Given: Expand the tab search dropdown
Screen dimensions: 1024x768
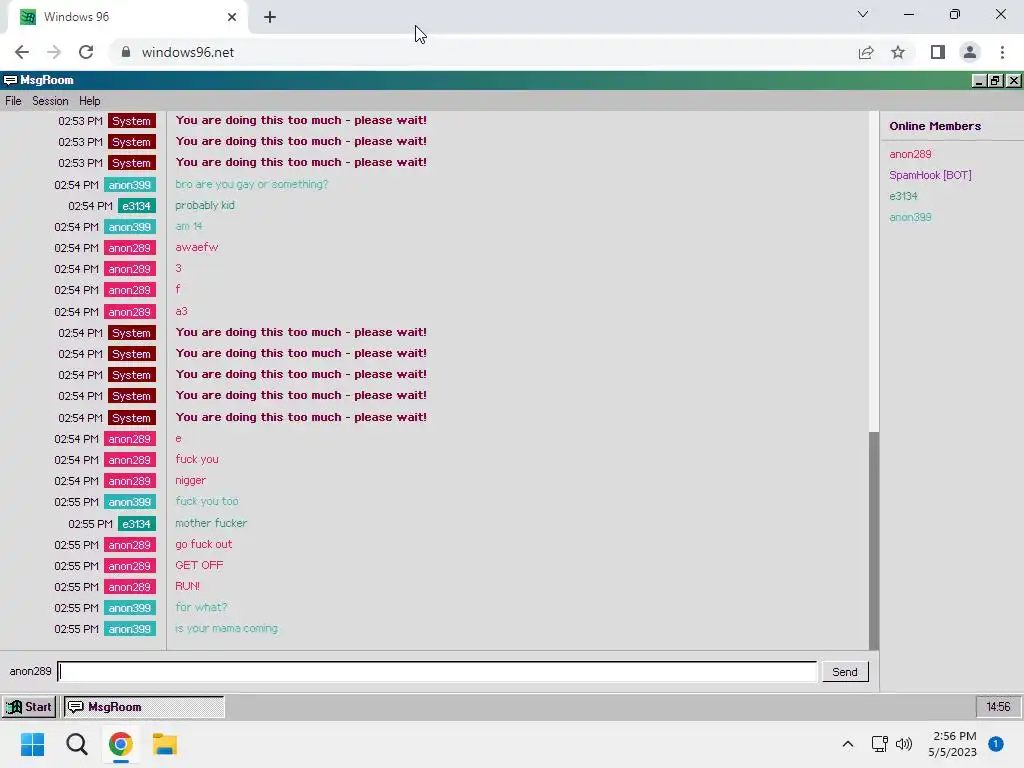Looking at the screenshot, I should click(863, 14).
